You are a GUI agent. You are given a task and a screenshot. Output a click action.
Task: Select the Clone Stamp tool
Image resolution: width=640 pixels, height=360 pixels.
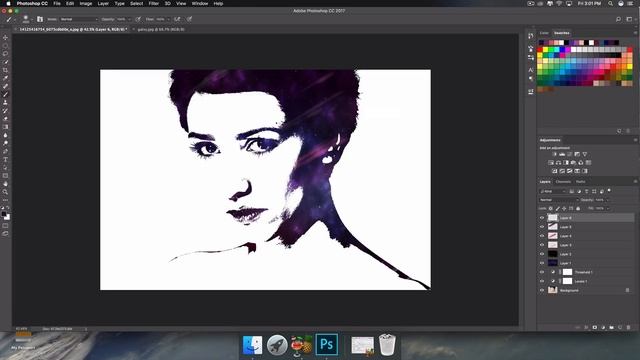coord(5,103)
